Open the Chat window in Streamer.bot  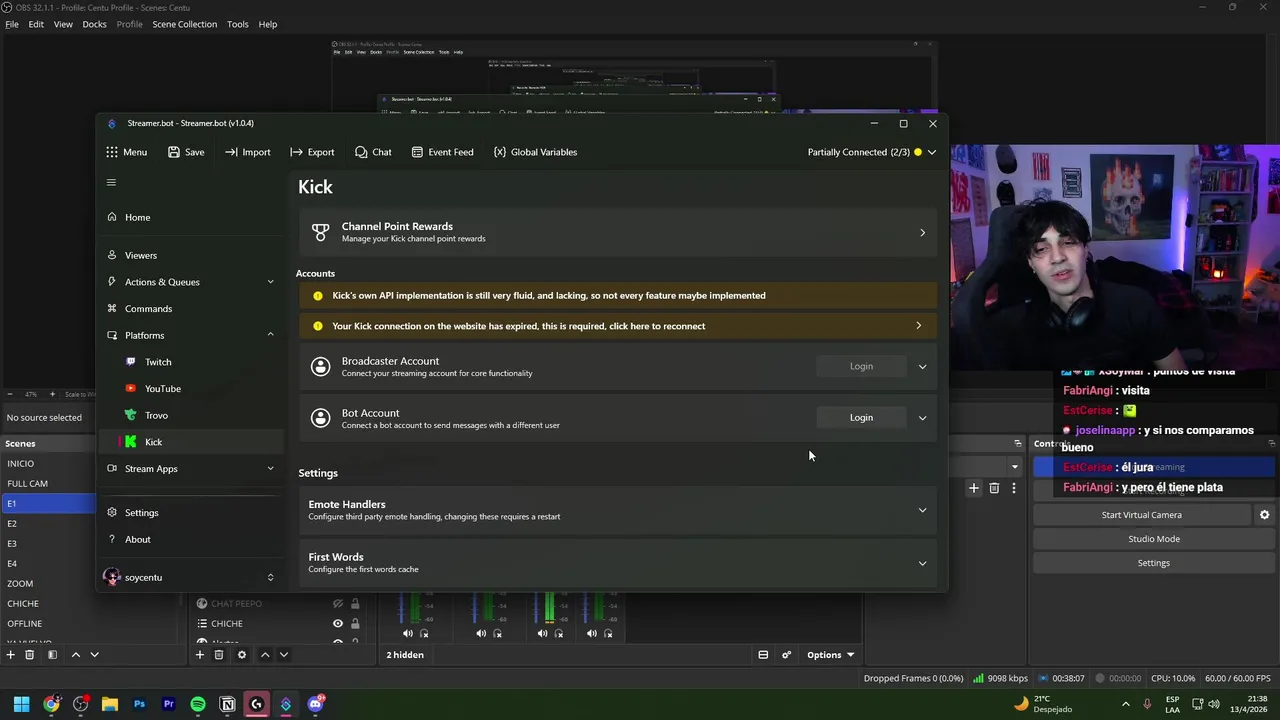click(x=373, y=152)
